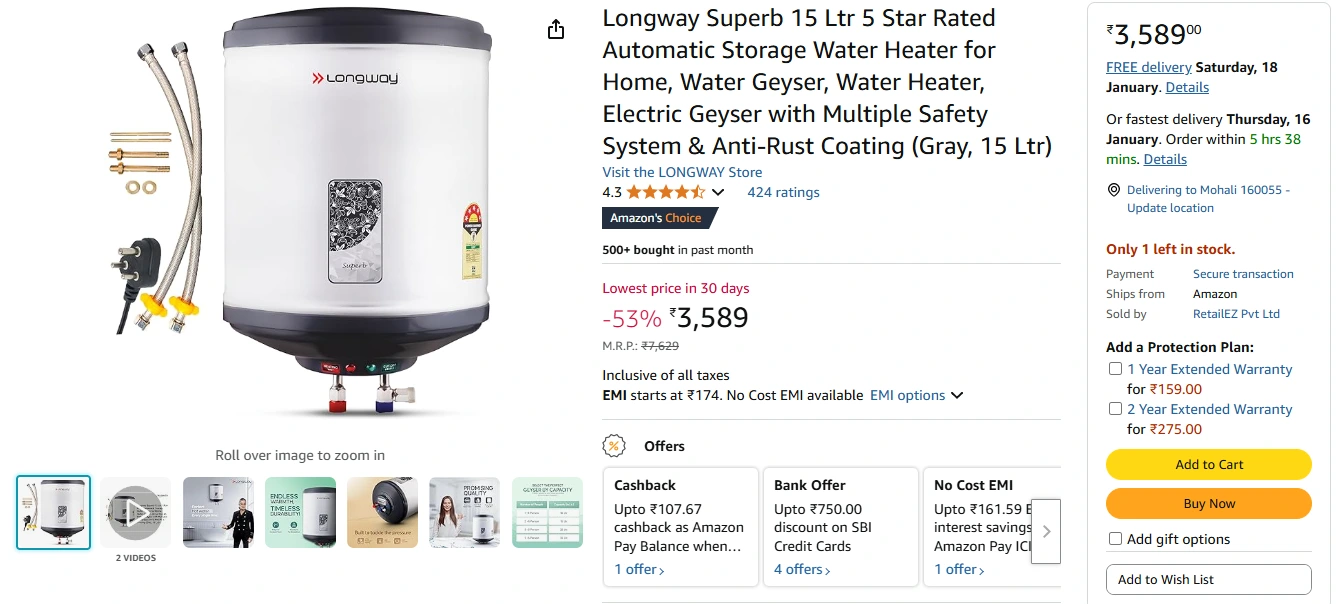1337x604 pixels.
Task: Click the Add to Cart button
Action: 1208,464
